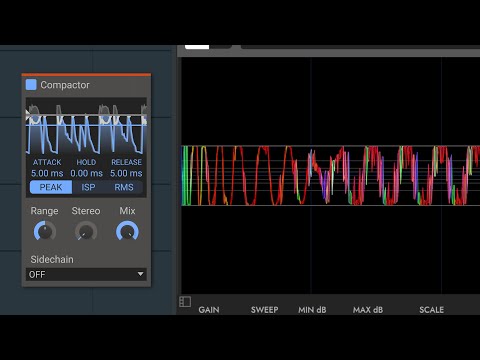Click the Range knob

point(45,231)
